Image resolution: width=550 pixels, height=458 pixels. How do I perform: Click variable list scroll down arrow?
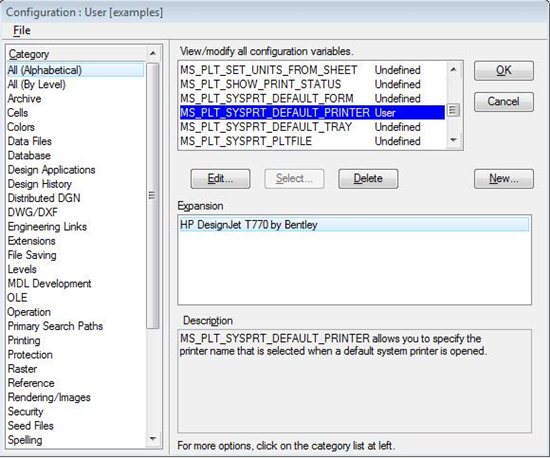pyautogui.click(x=453, y=140)
